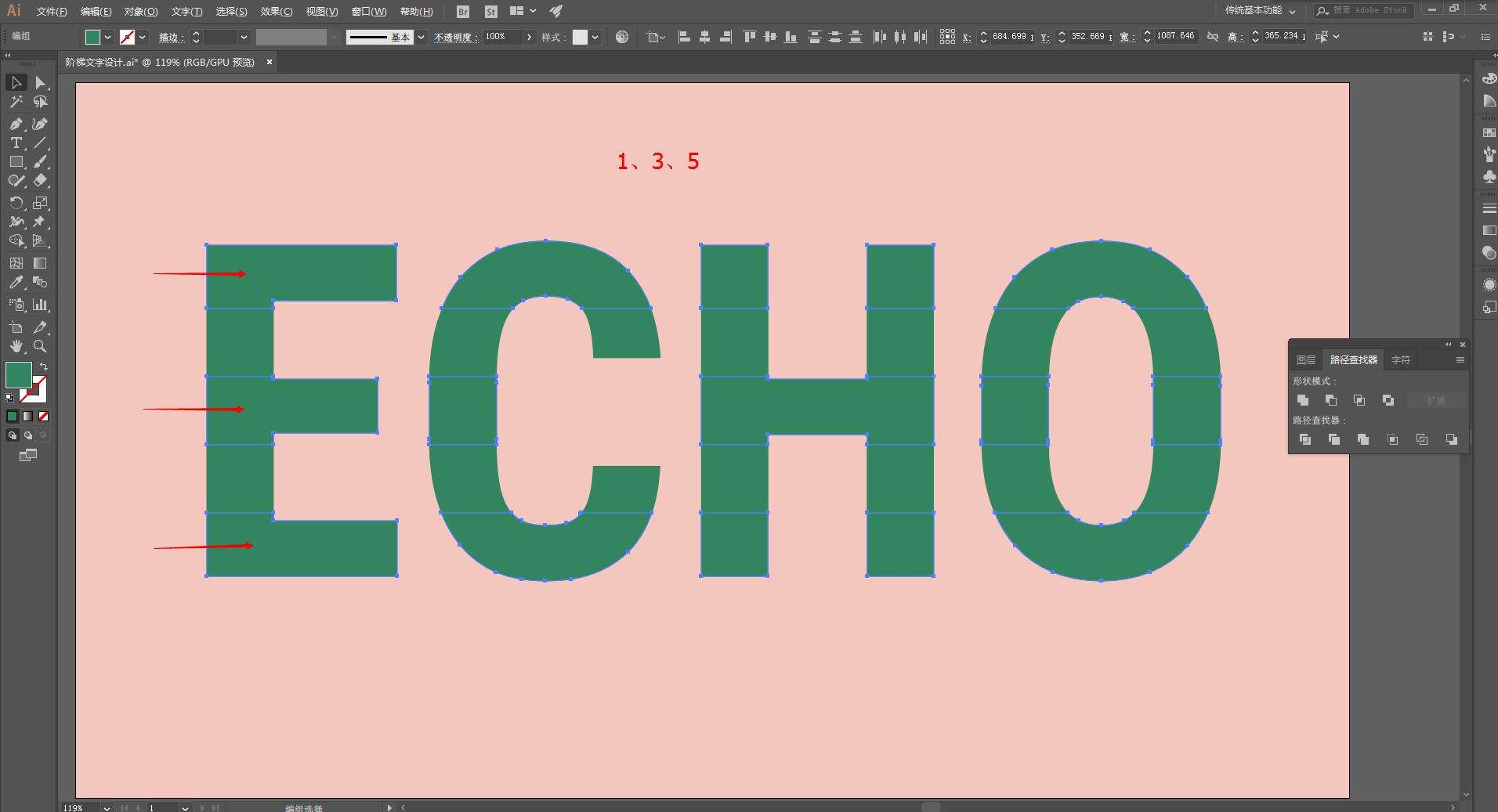Pick the Zoom tool in toolbar
Viewport: 1498px width, 812px height.
(40, 346)
